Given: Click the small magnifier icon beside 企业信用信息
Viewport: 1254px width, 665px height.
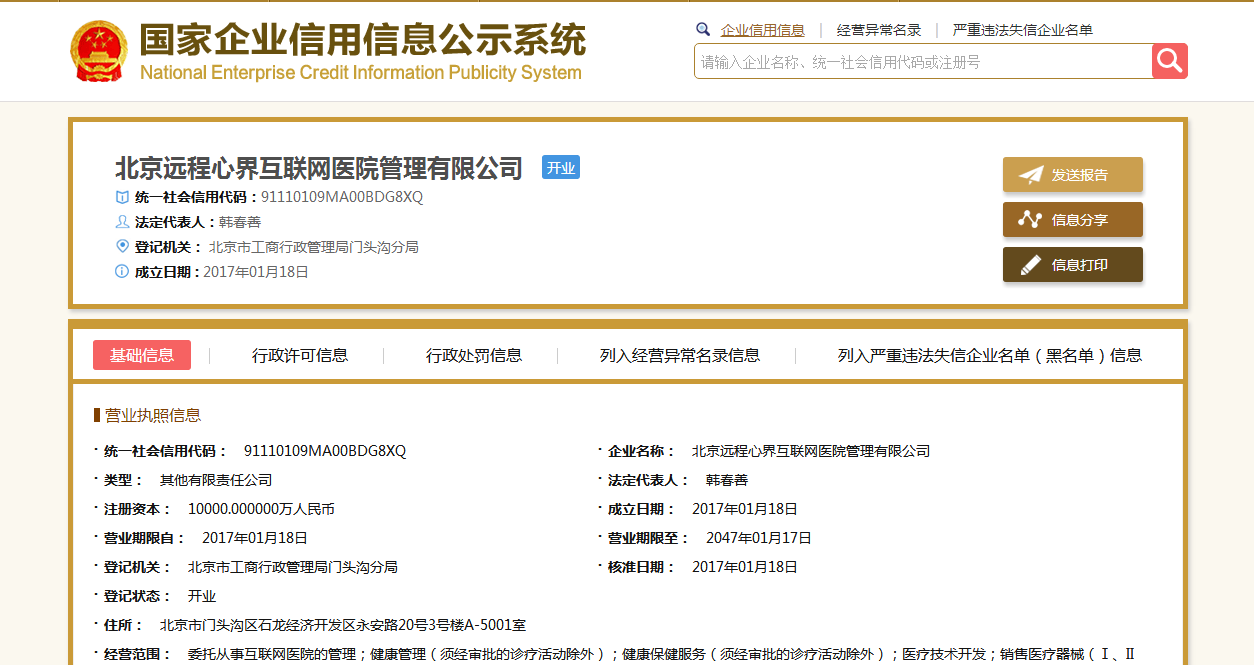Looking at the screenshot, I should pyautogui.click(x=703, y=30).
